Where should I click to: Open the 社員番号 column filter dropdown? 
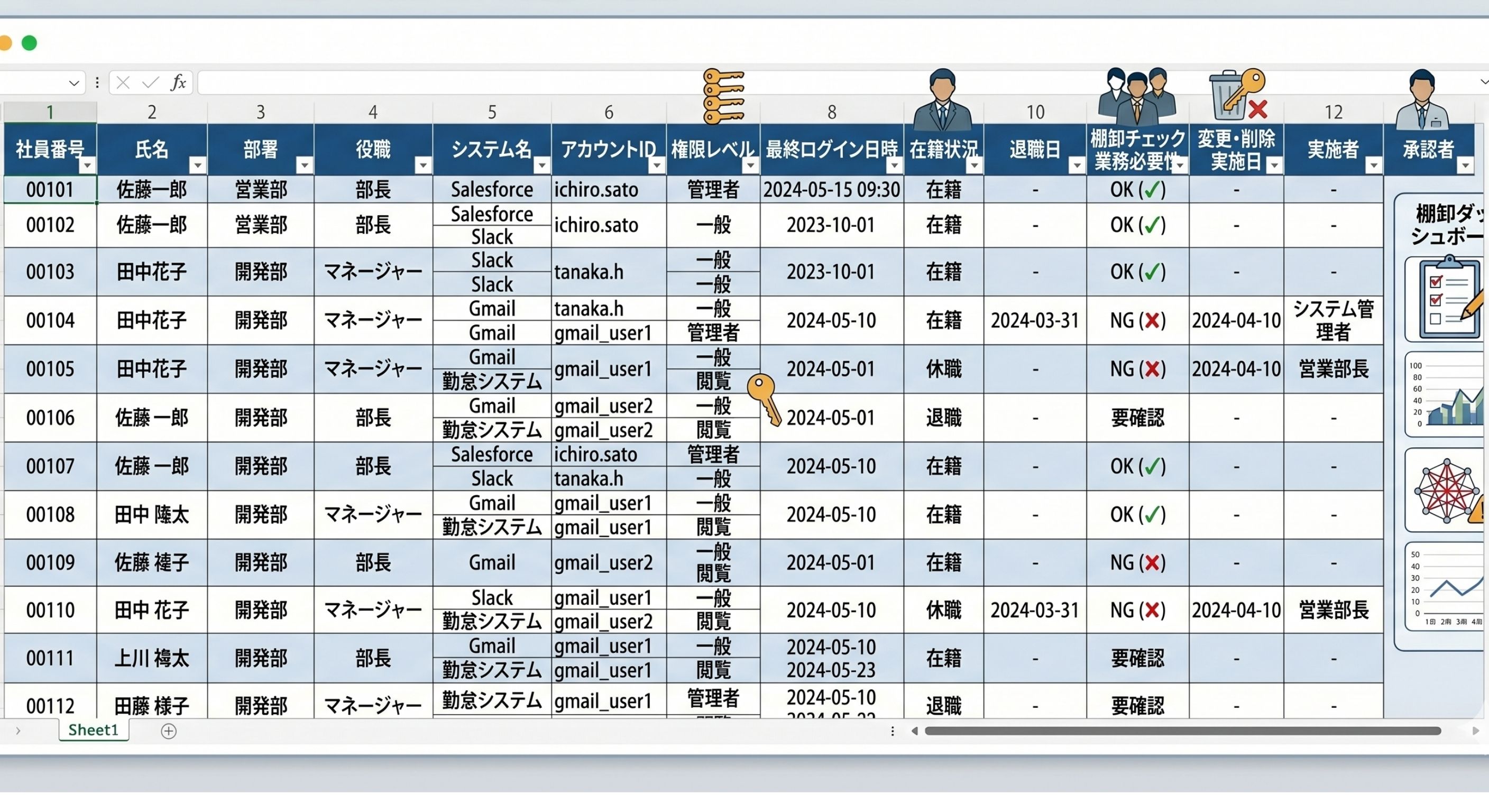tap(87, 166)
